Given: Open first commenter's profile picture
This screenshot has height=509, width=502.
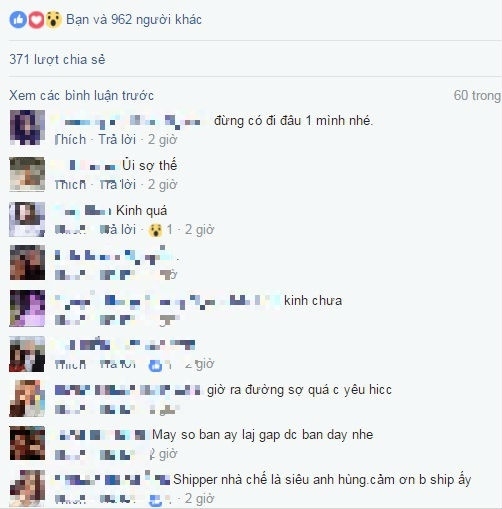Looking at the screenshot, I should pyautogui.click(x=27, y=127).
